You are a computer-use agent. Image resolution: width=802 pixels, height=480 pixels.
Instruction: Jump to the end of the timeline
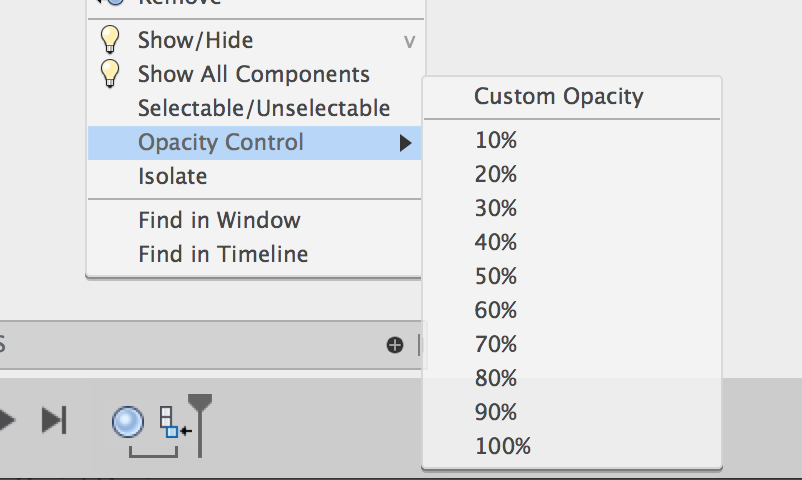pyautogui.click(x=53, y=420)
